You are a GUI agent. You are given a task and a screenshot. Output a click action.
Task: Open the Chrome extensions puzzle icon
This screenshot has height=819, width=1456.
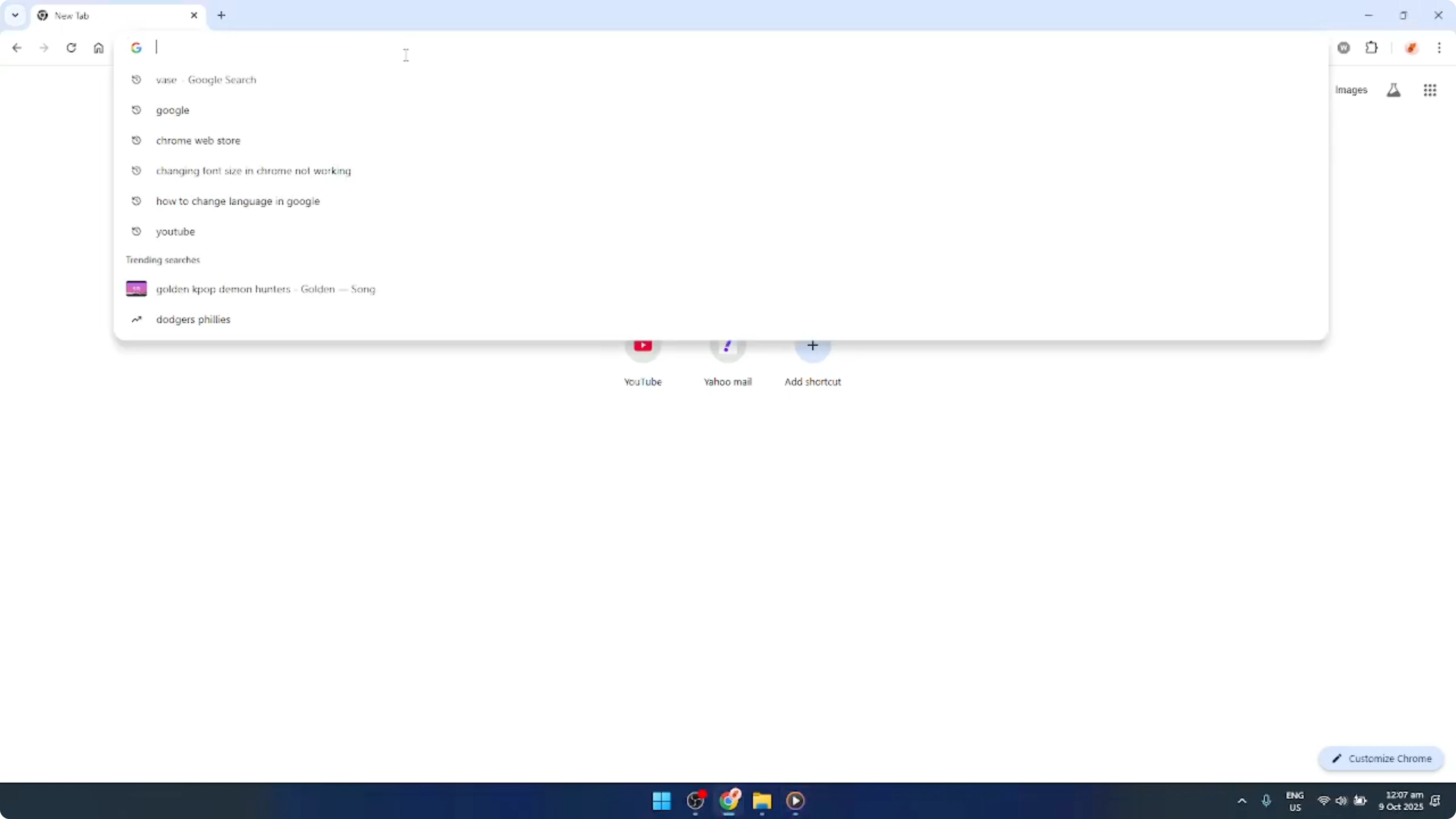click(x=1373, y=47)
